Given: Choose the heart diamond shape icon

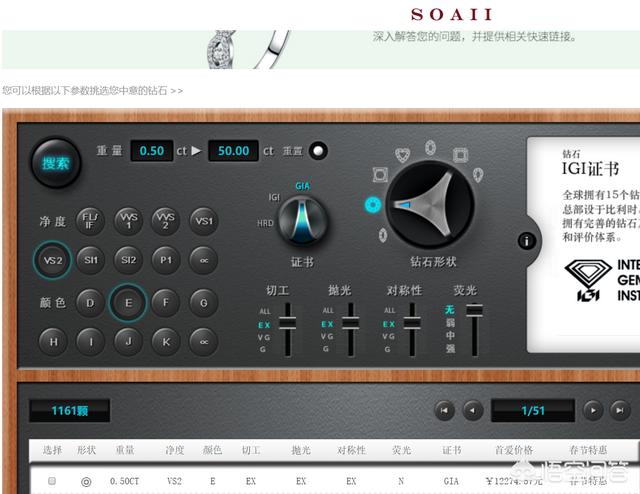Looking at the screenshot, I should coord(401,156).
